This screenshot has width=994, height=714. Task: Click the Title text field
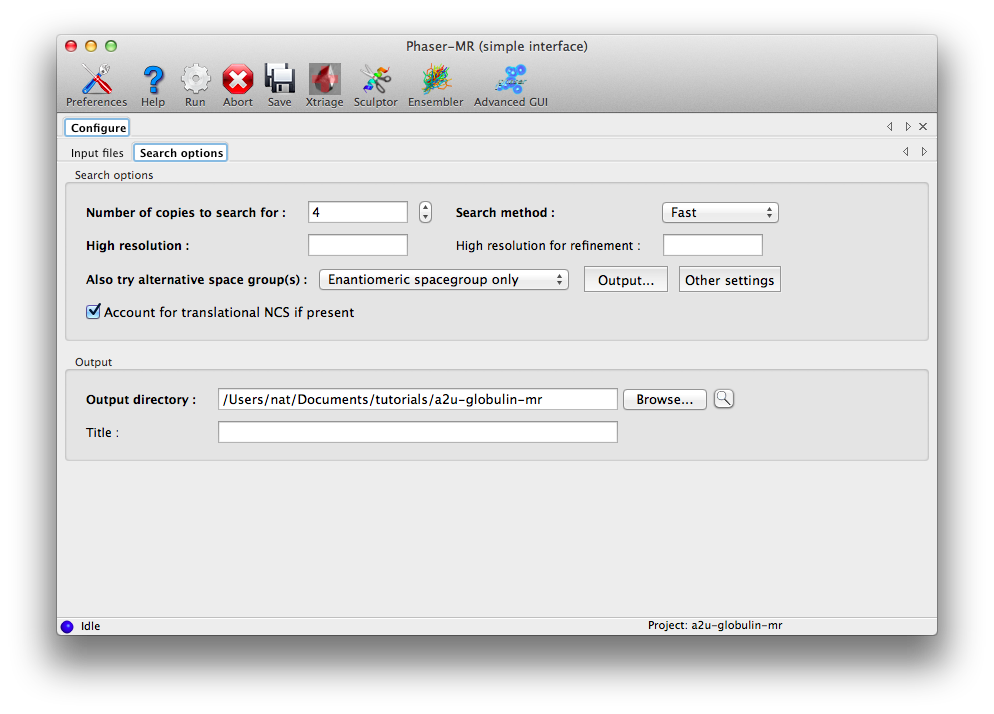[x=417, y=432]
